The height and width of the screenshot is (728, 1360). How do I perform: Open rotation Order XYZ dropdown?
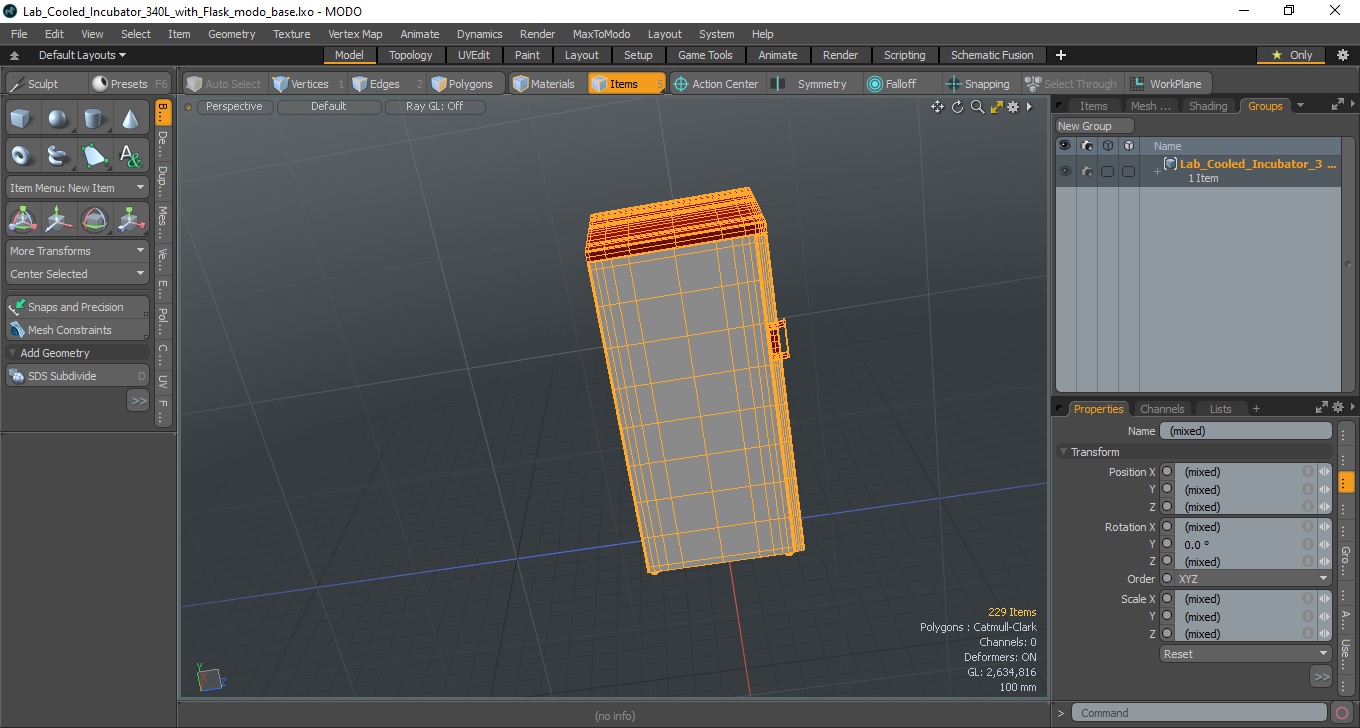1246,579
